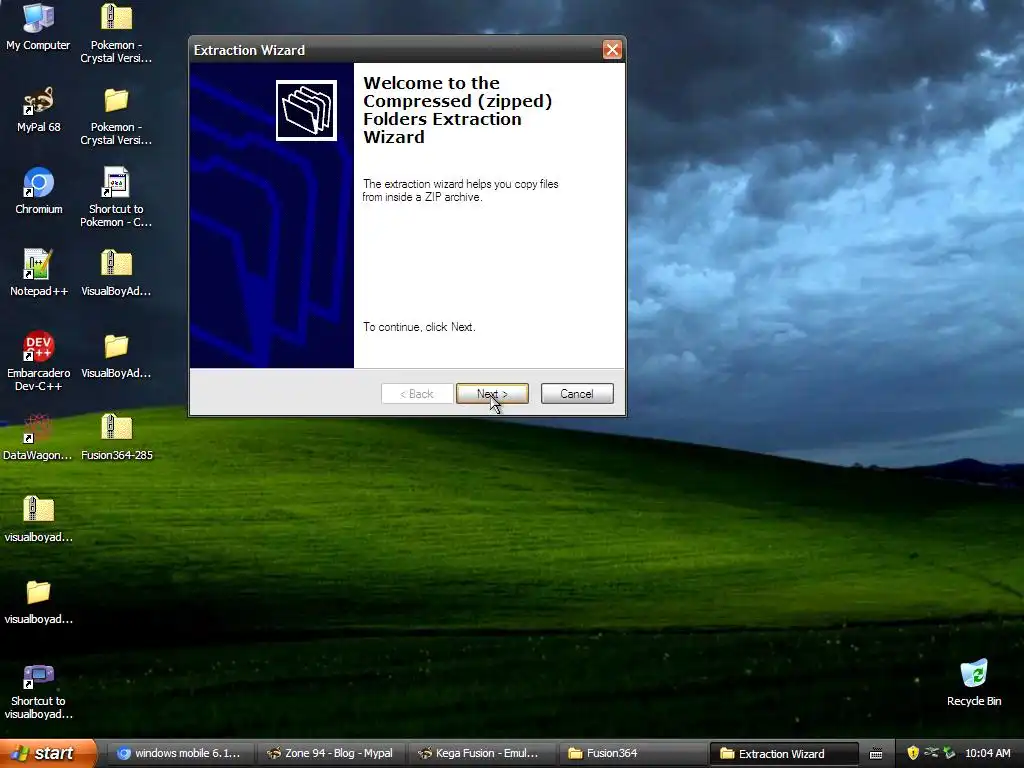Close the Extraction Wizard dialog

(612, 50)
